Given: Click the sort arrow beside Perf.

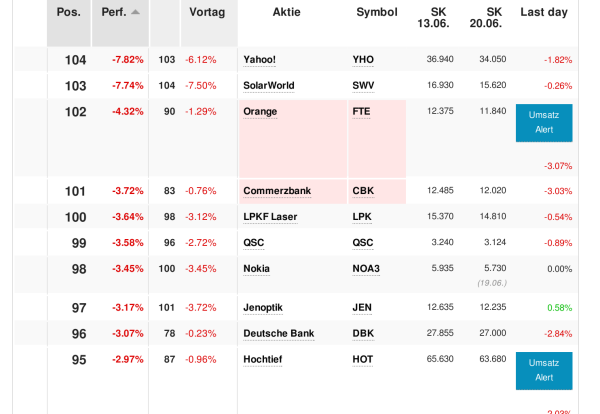Looking at the screenshot, I should coord(135,12).
